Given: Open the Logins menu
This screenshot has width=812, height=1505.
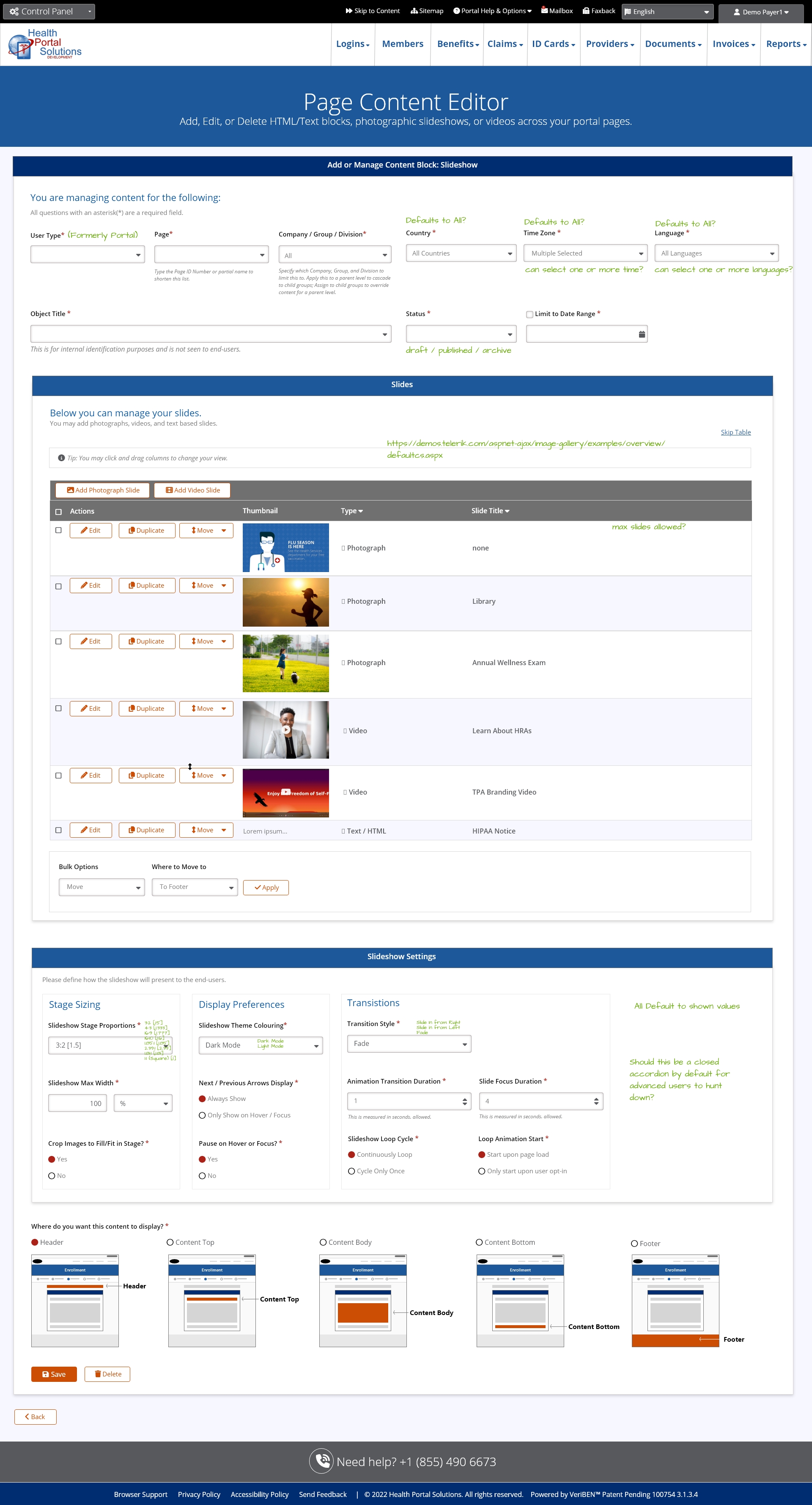Looking at the screenshot, I should [x=353, y=44].
